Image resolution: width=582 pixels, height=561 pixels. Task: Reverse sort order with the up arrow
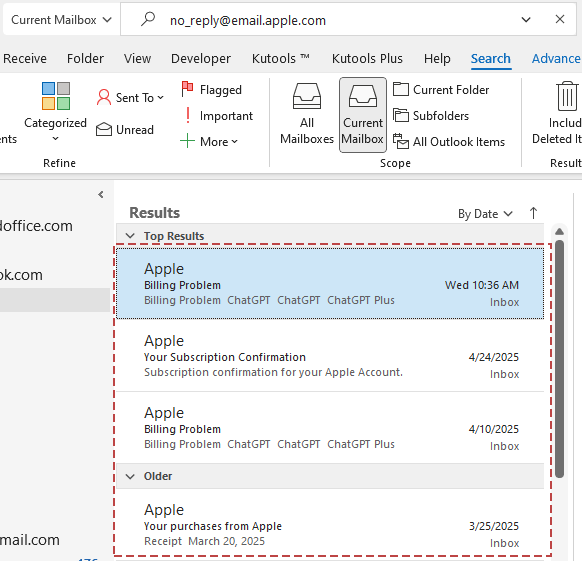(x=533, y=213)
